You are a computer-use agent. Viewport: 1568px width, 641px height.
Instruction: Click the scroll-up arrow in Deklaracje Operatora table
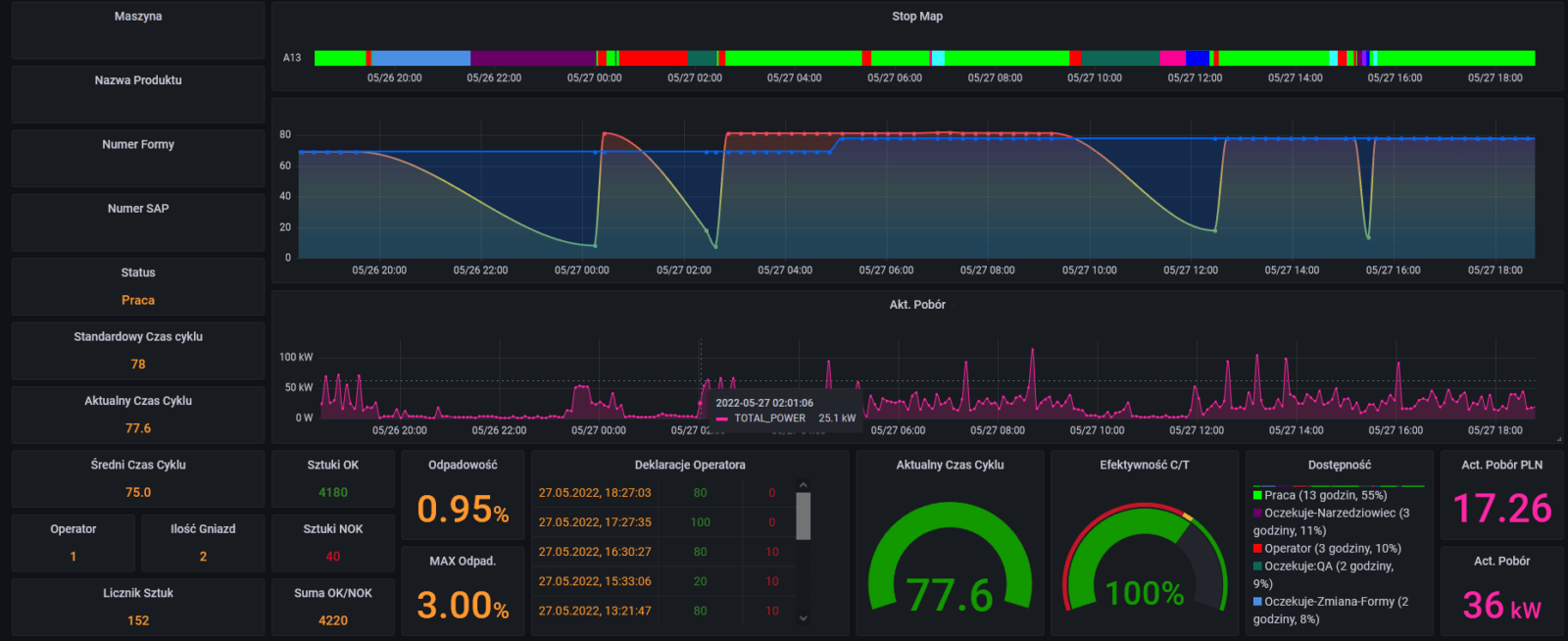[x=804, y=485]
